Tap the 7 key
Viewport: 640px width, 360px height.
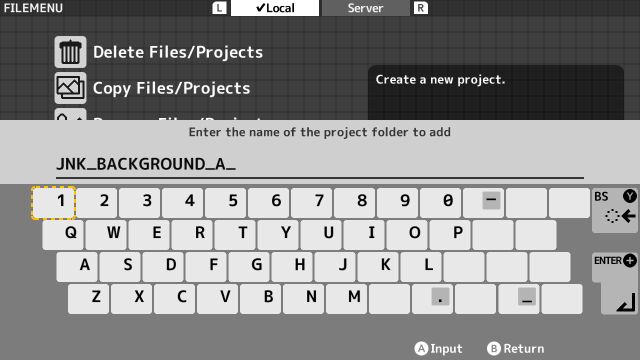click(312, 202)
